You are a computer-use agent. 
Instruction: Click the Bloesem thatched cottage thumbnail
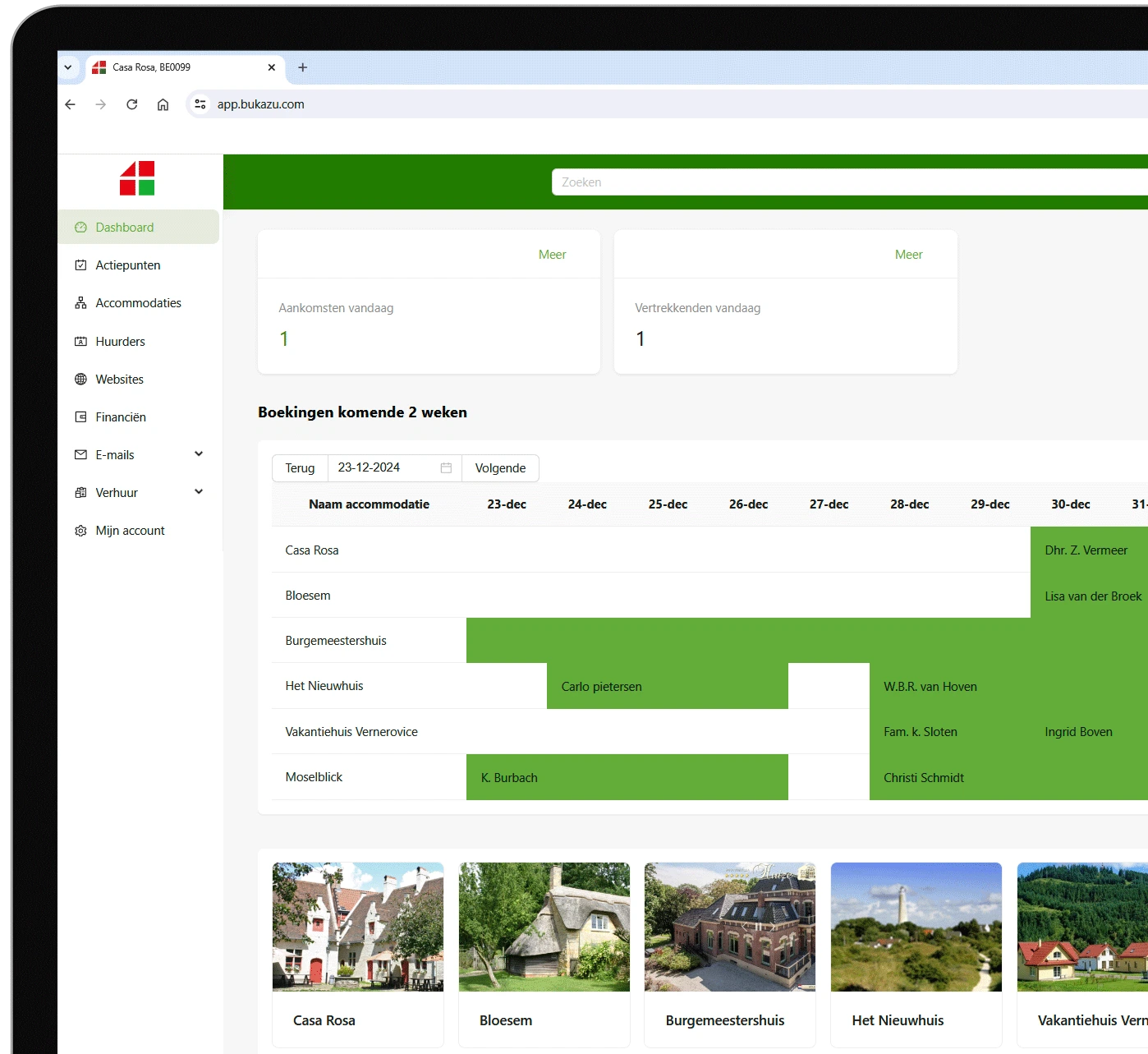(x=544, y=927)
